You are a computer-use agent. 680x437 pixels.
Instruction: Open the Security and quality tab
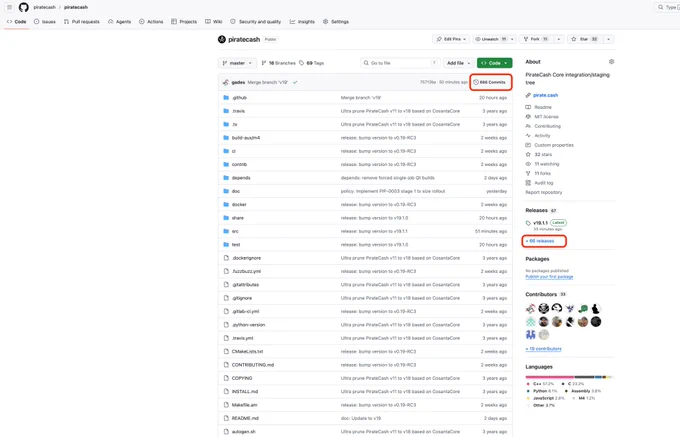[x=255, y=21]
